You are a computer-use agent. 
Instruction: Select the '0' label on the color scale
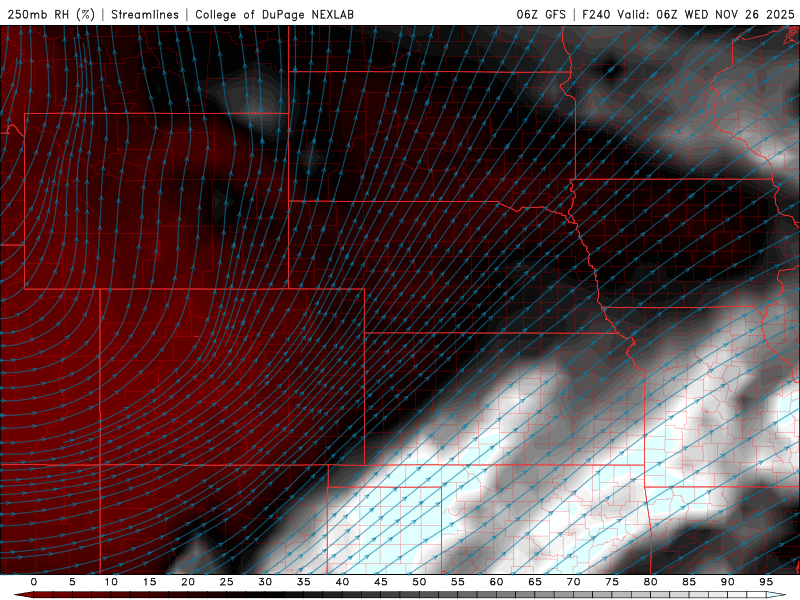tap(34, 582)
